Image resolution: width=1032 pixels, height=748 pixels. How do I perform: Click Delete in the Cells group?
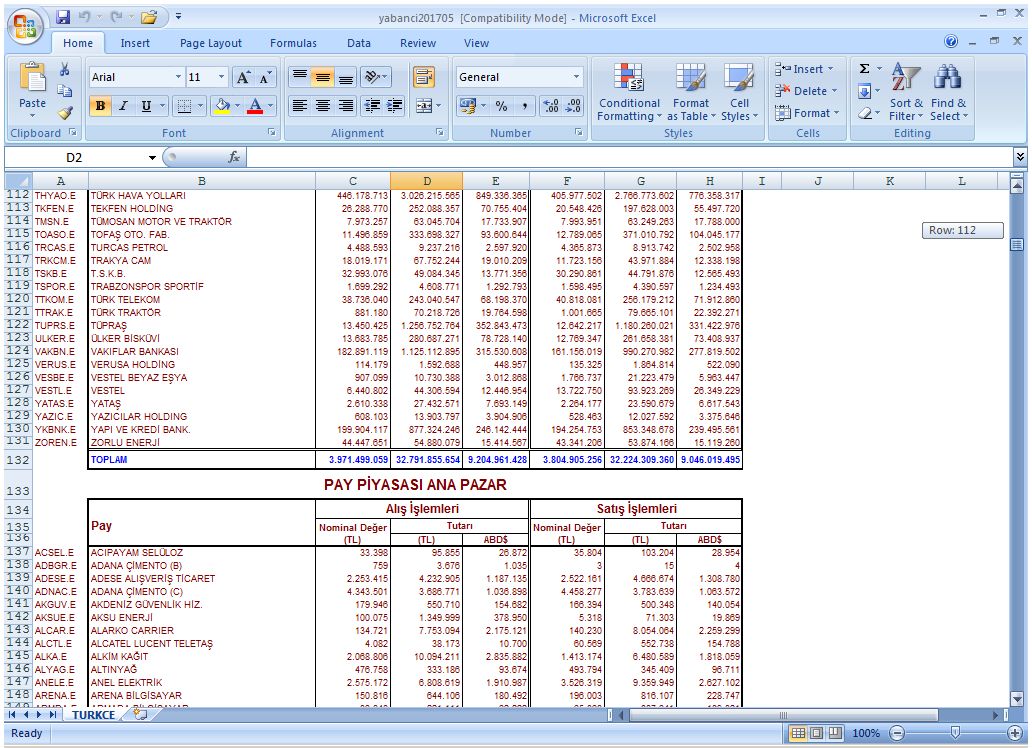tap(807, 91)
